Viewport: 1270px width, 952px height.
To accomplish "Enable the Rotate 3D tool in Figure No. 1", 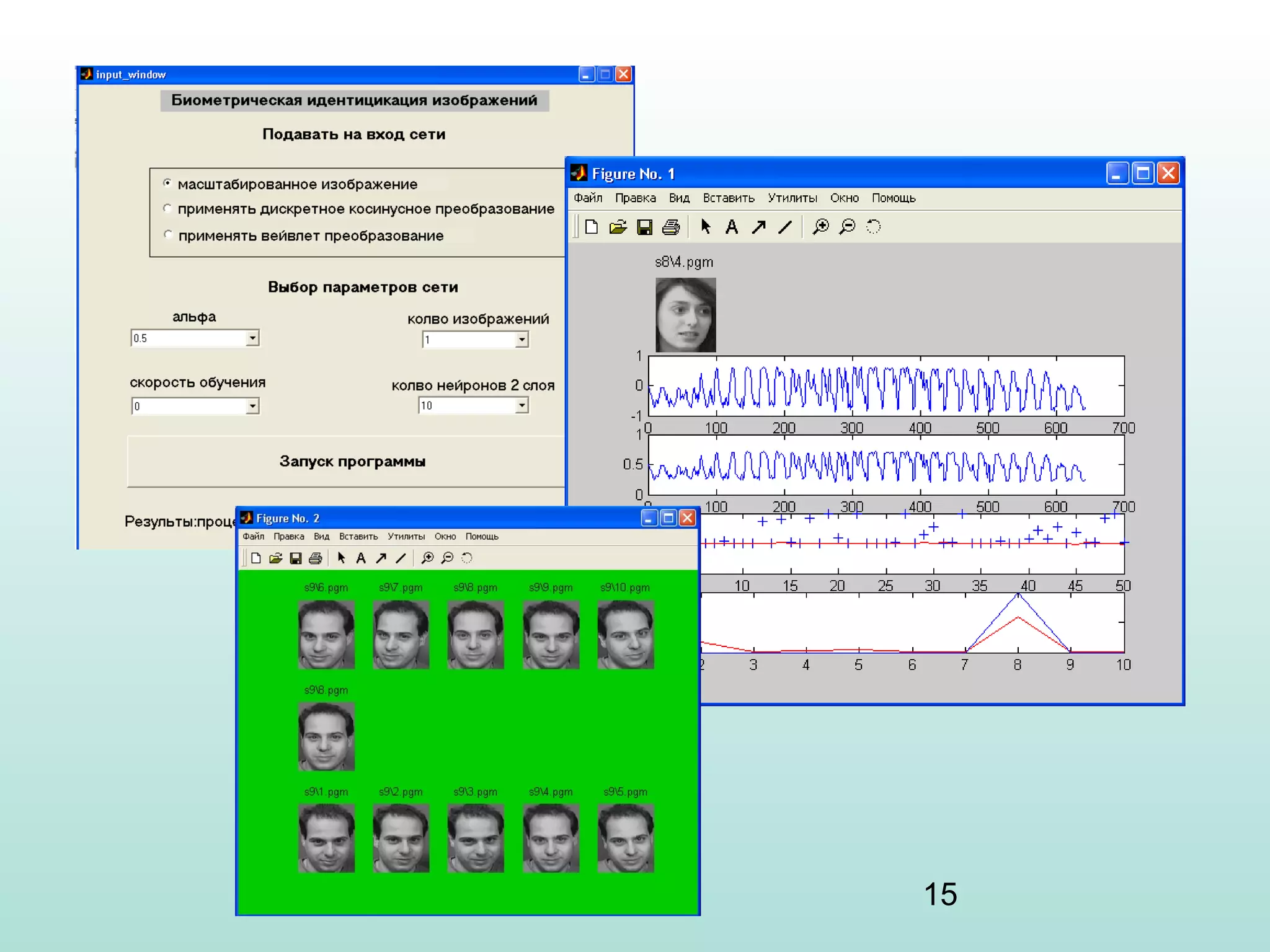I will coord(873,227).
